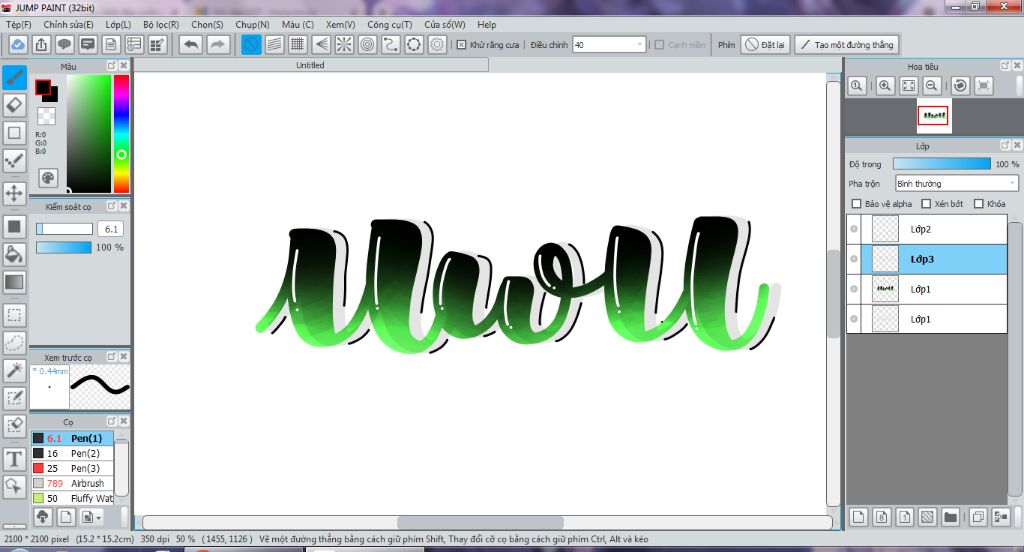
Task: Select the rectangular Selection tool
Action: click(x=14, y=315)
